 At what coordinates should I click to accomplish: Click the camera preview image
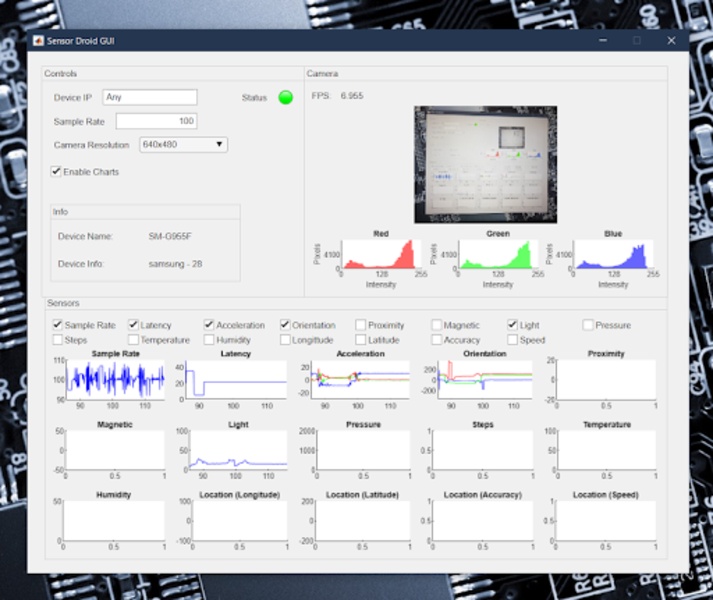[485, 165]
